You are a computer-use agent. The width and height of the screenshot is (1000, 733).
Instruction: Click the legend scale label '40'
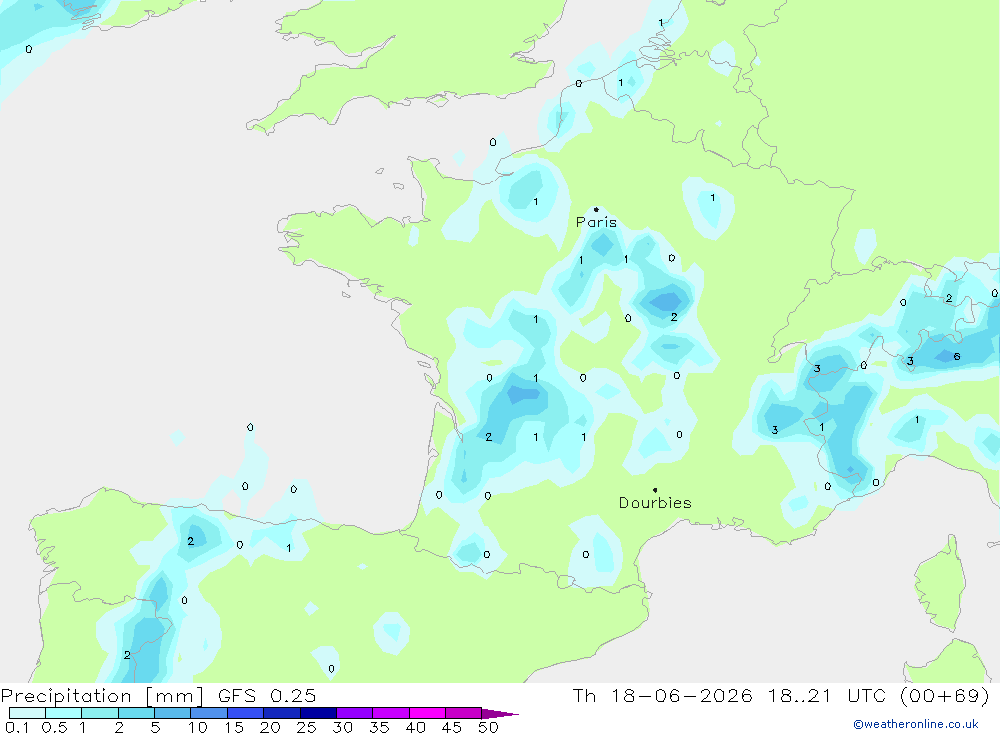415,727
